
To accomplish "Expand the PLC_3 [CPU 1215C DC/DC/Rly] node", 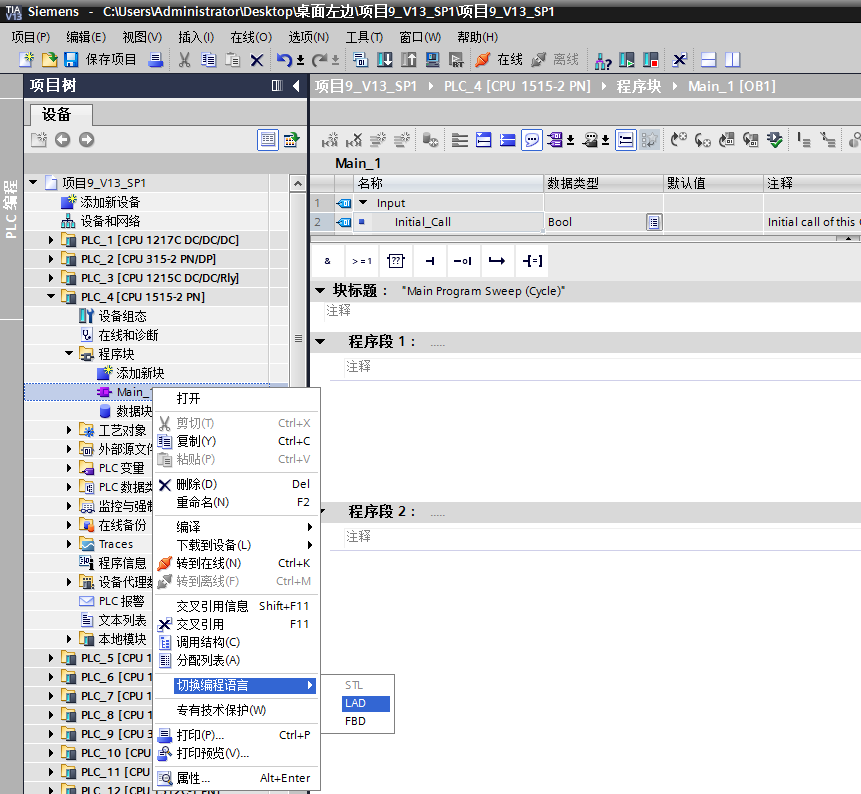I will 51,278.
